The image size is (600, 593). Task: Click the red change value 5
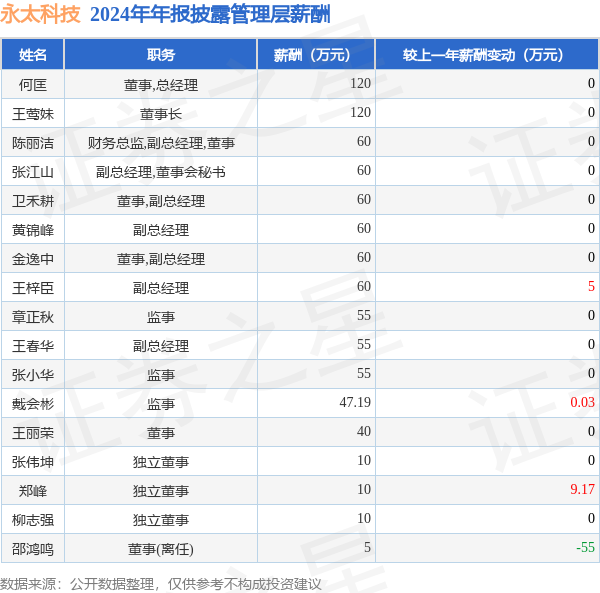pyautogui.click(x=591, y=286)
